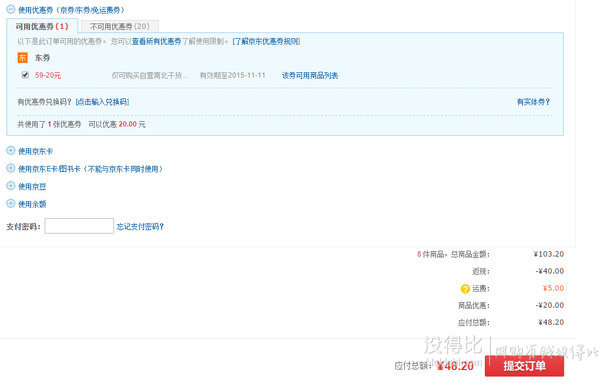The image size is (610, 386).
Task: Expand the 使用京豆 option
Action: click(32, 187)
